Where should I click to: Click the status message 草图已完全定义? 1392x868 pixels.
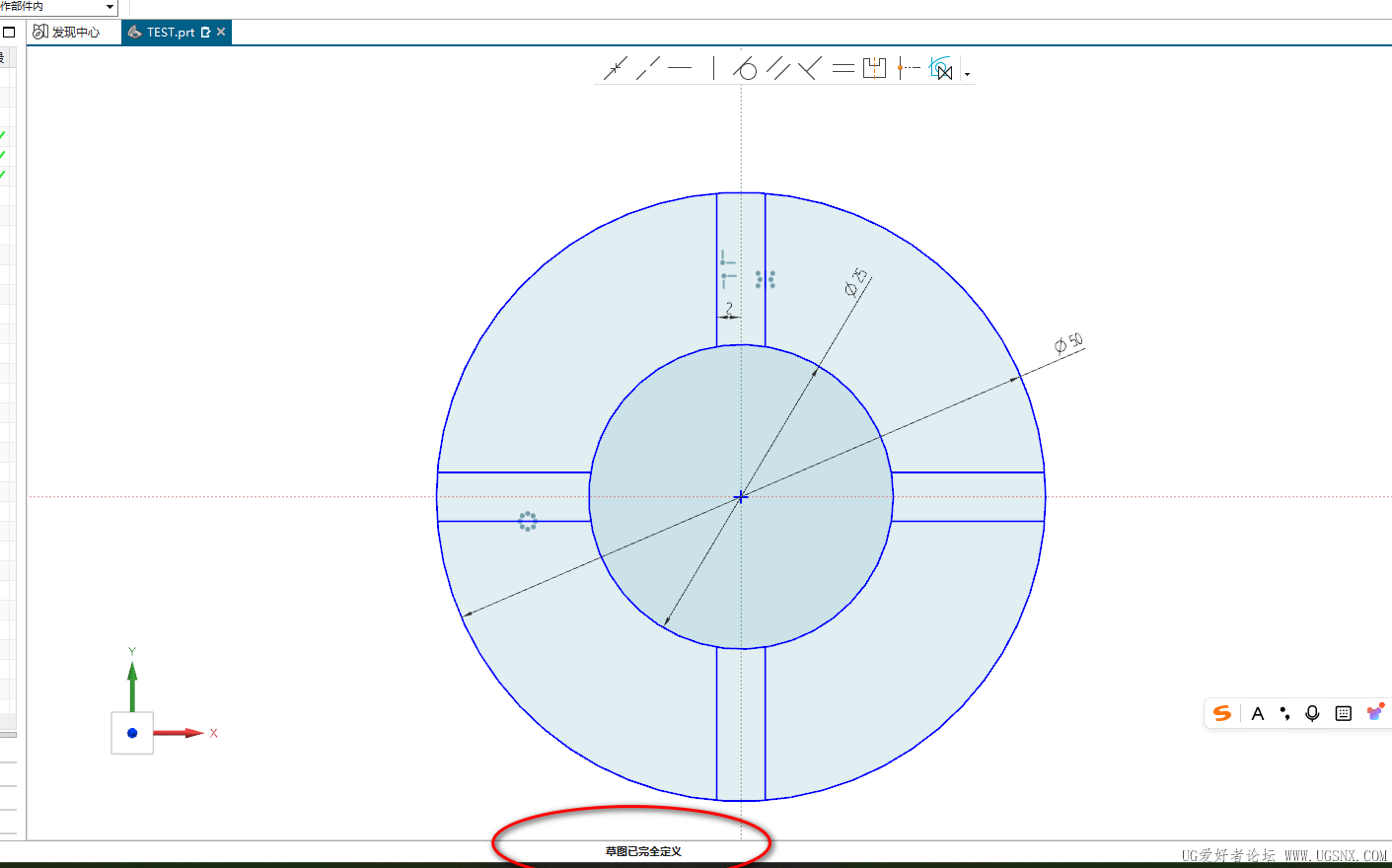[643, 851]
